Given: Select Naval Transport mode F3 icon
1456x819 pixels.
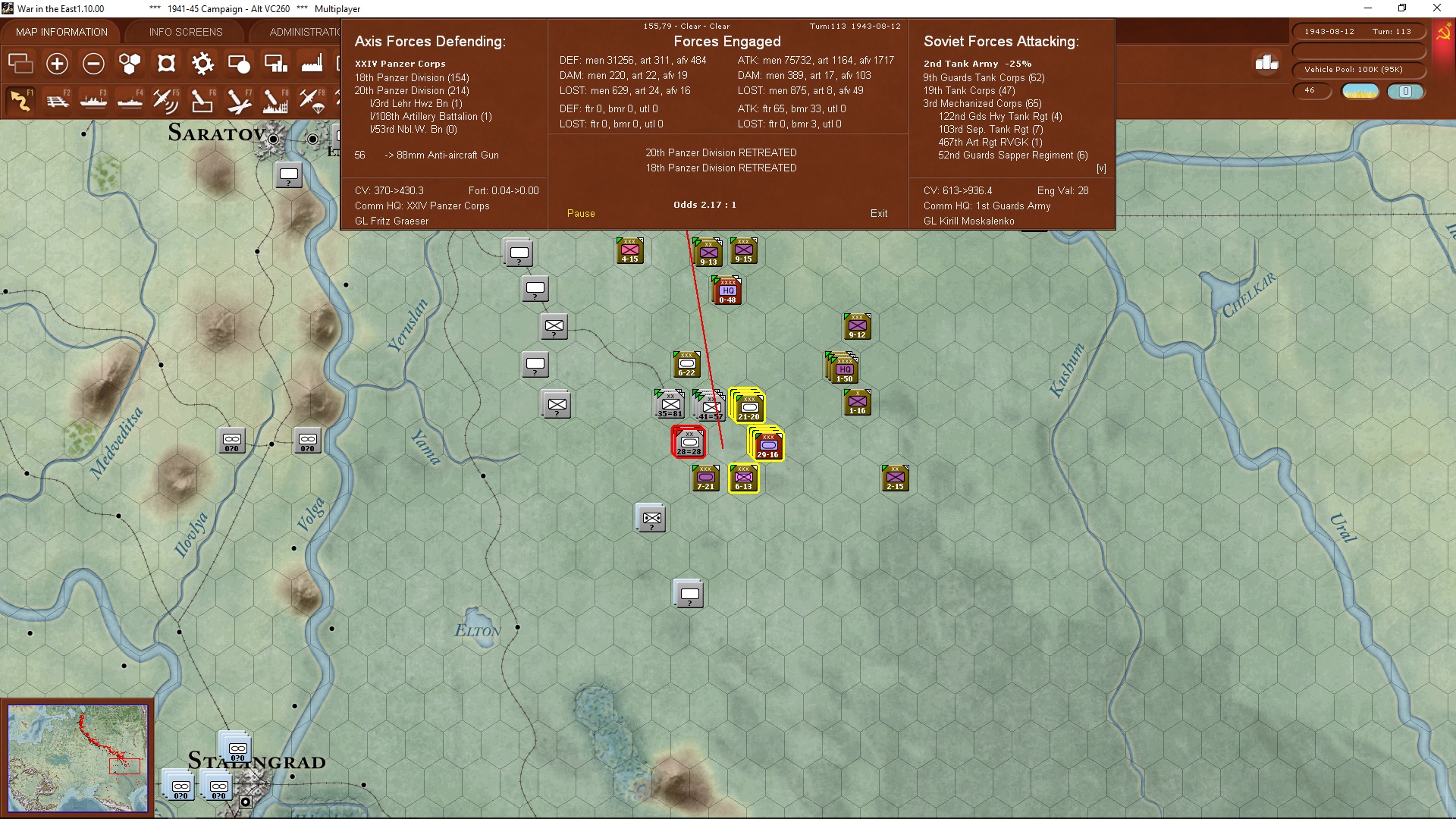Looking at the screenshot, I should pos(93,100).
